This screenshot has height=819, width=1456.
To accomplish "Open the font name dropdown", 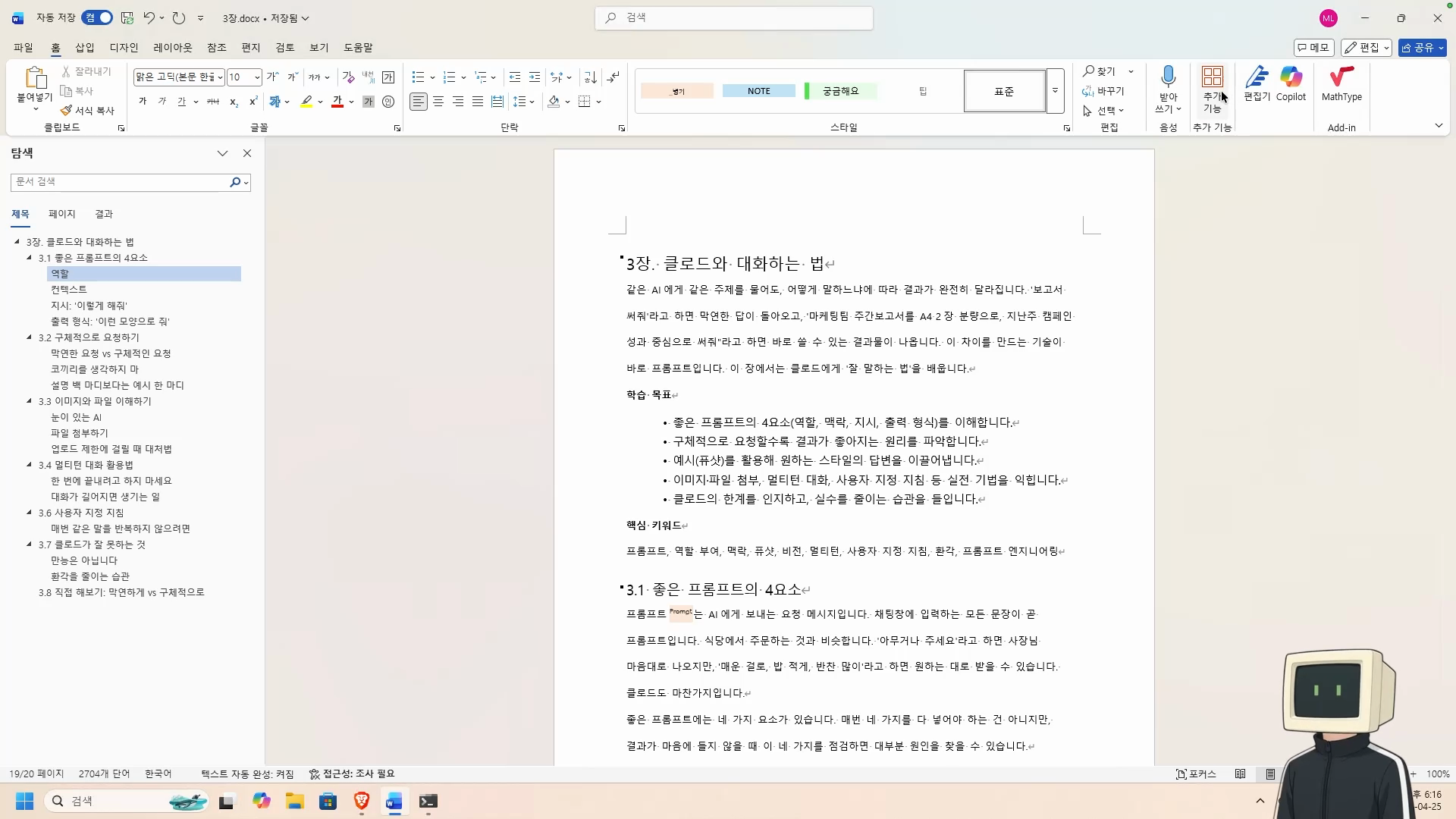I will [220, 77].
